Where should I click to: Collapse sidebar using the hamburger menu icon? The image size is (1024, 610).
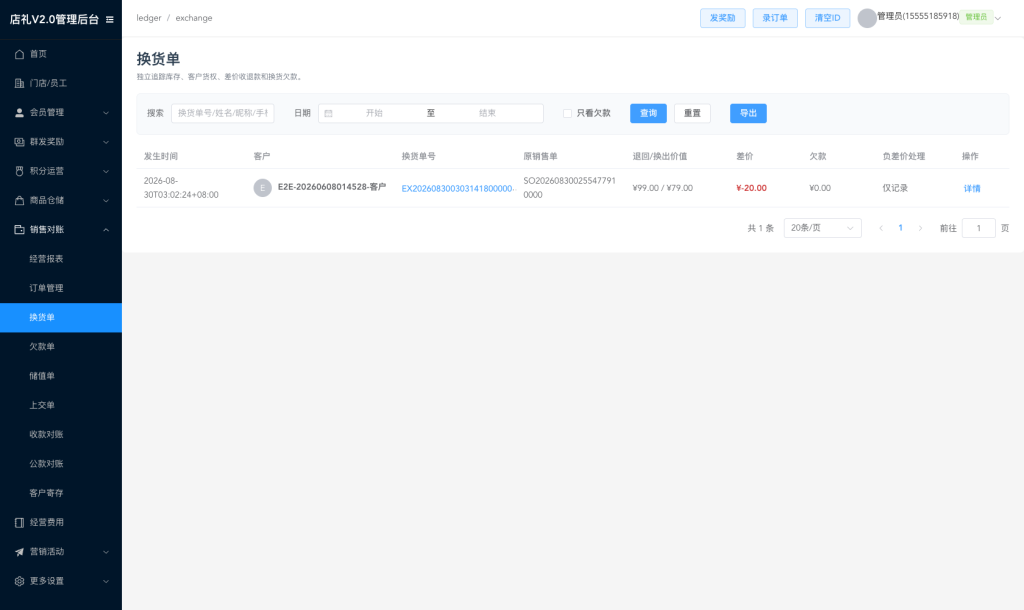point(110,20)
